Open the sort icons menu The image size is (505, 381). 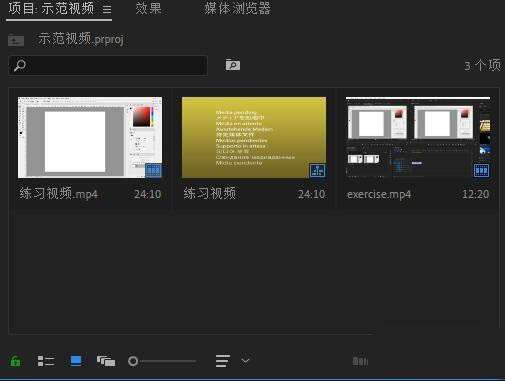[222, 361]
